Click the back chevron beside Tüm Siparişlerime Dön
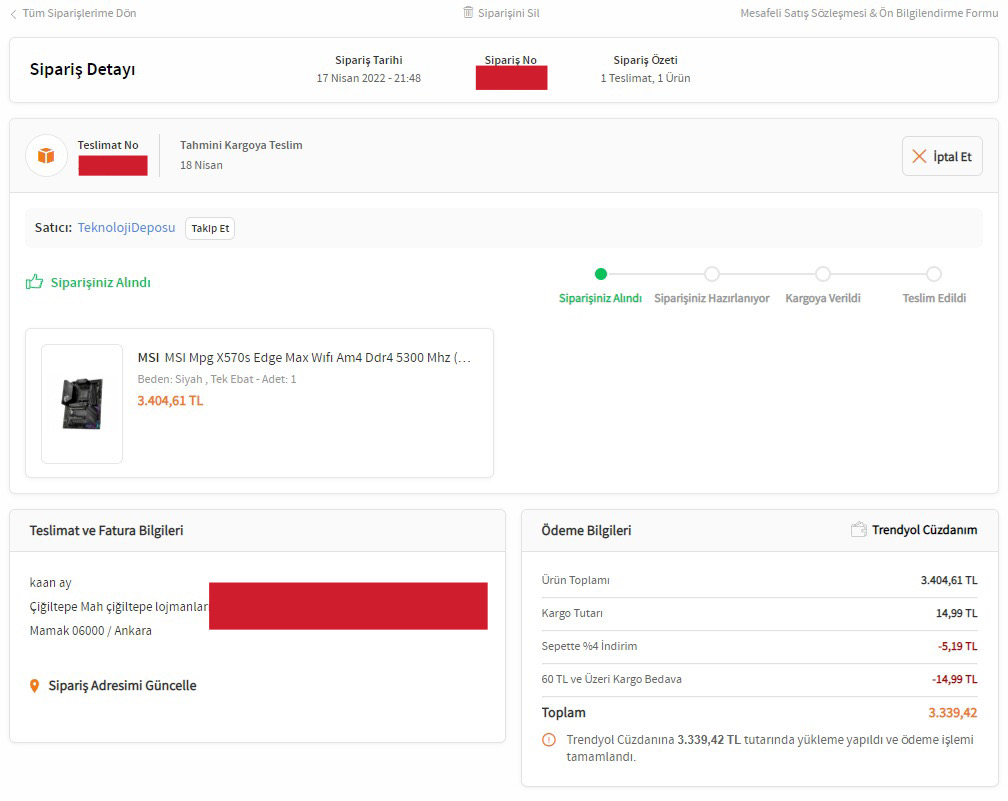1008x801 pixels. click(x=14, y=14)
